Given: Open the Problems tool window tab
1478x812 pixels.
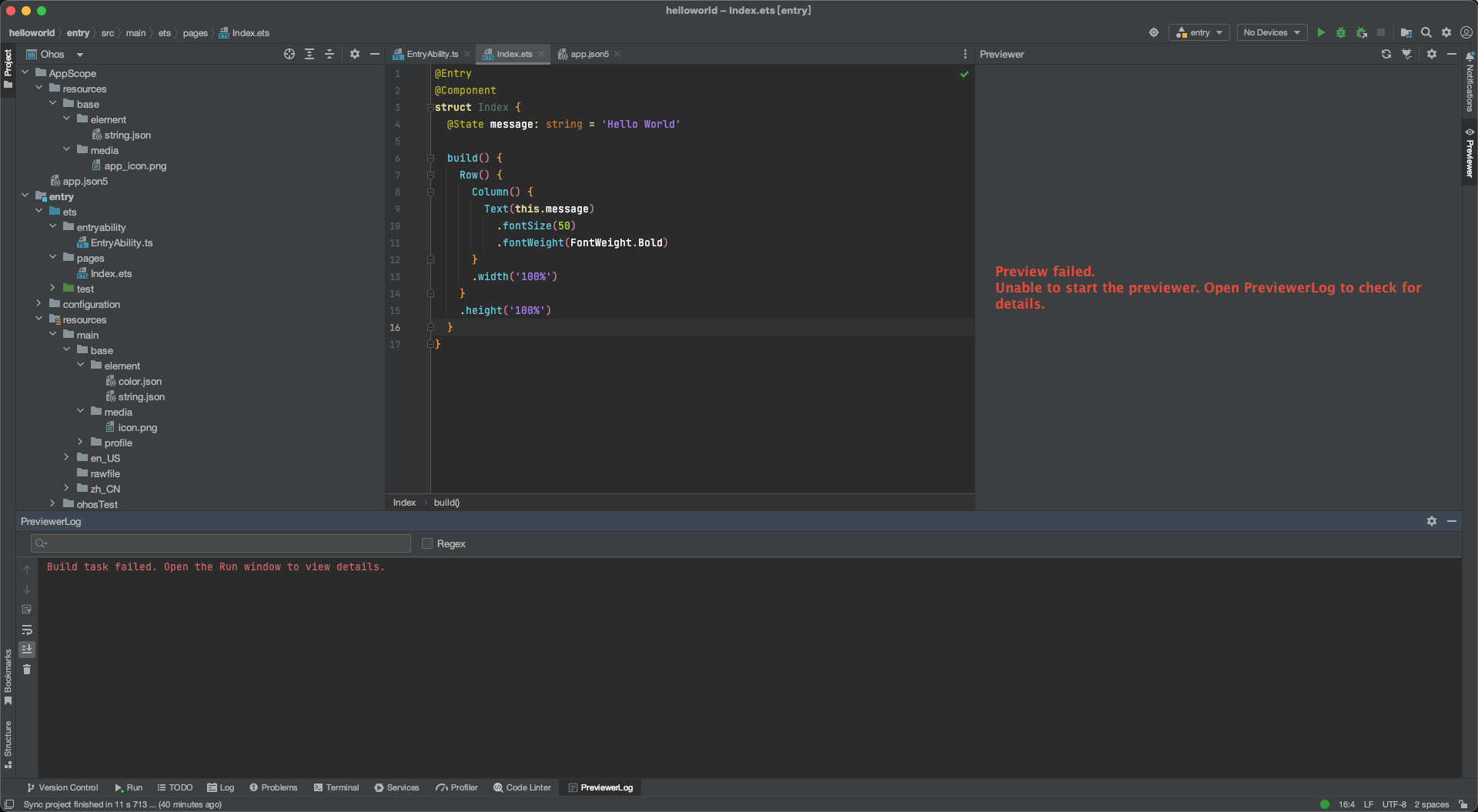Looking at the screenshot, I should point(273,787).
